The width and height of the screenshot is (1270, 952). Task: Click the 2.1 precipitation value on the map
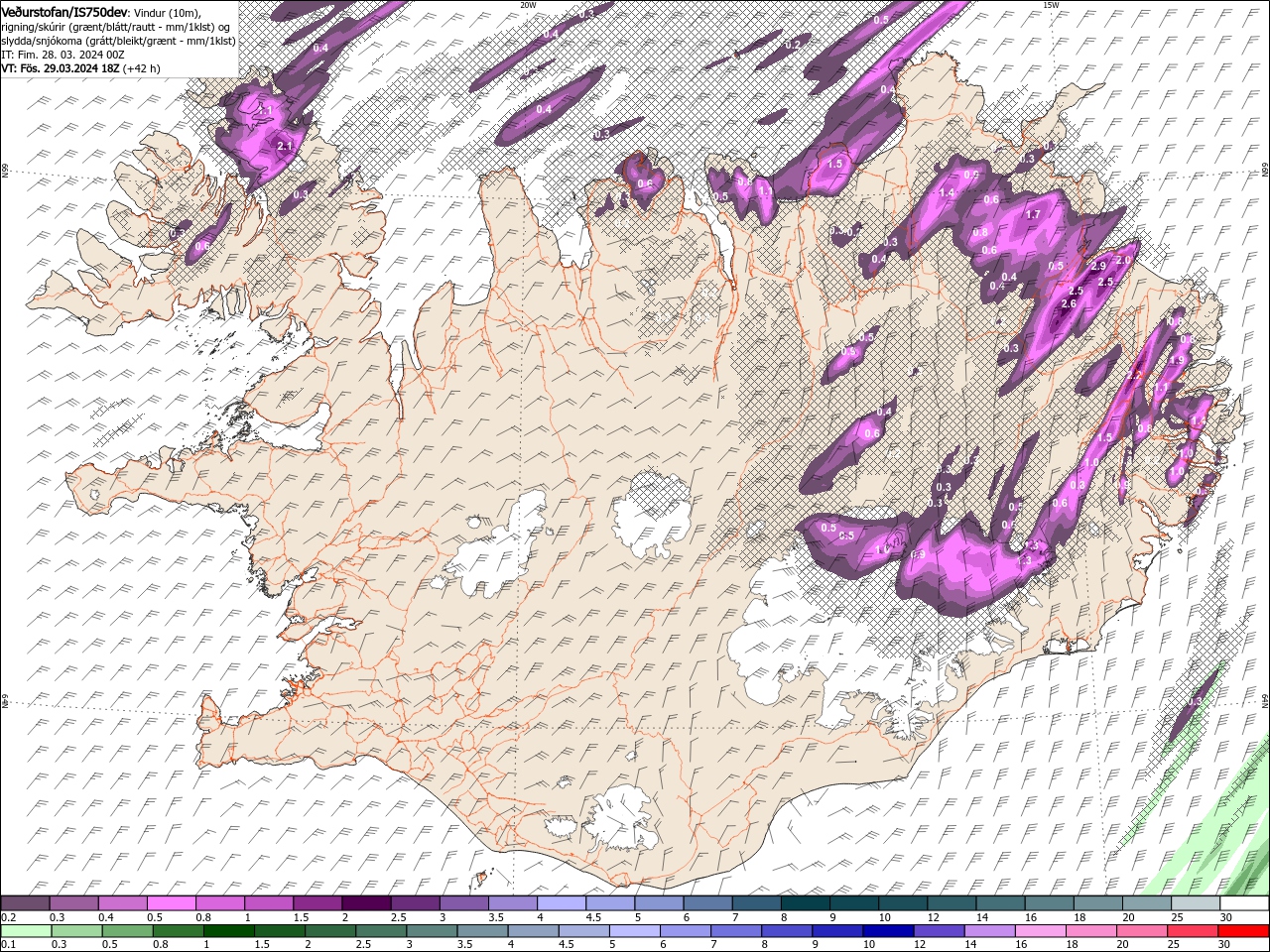pos(286,146)
